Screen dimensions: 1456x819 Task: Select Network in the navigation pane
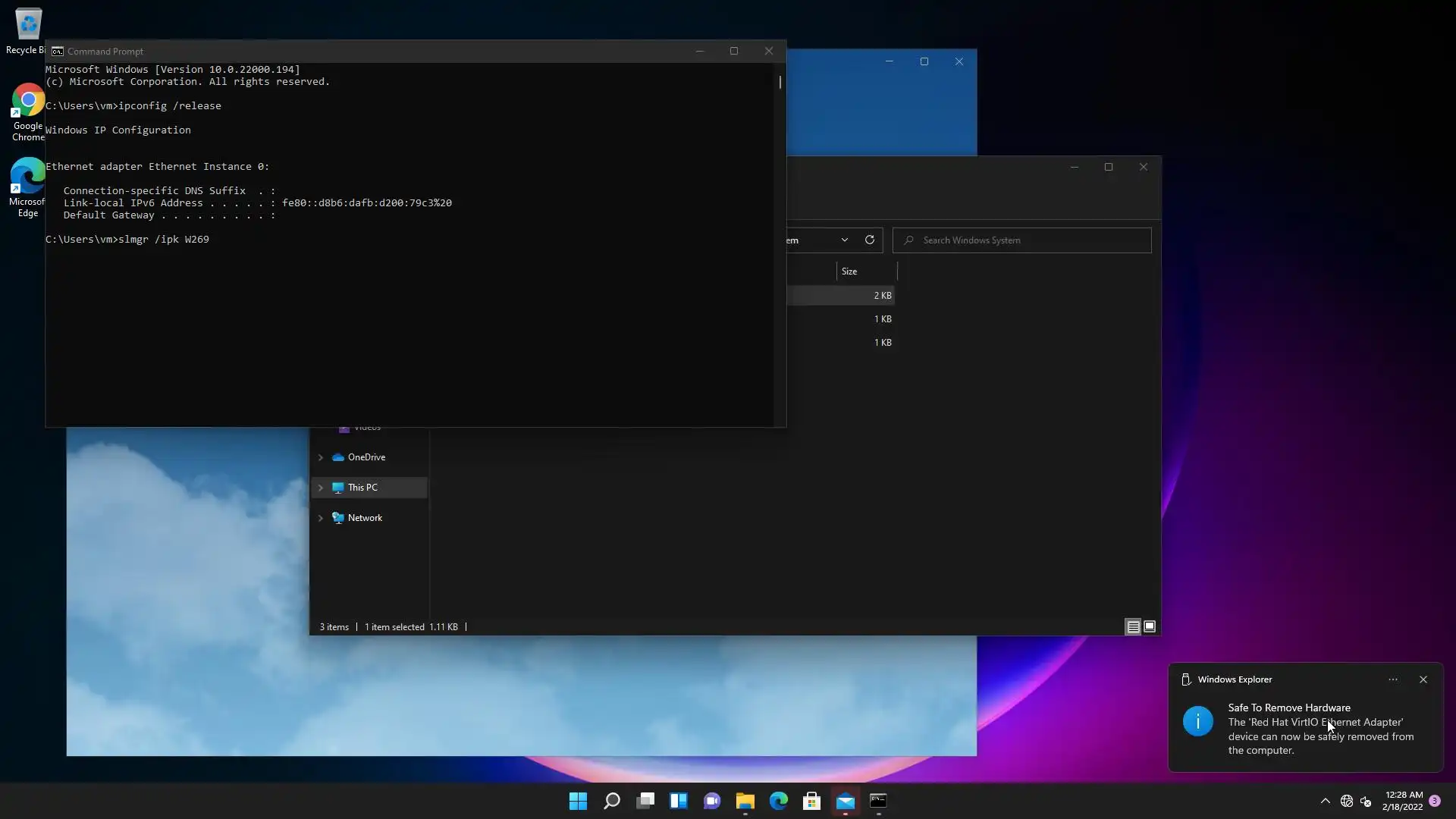coord(365,518)
